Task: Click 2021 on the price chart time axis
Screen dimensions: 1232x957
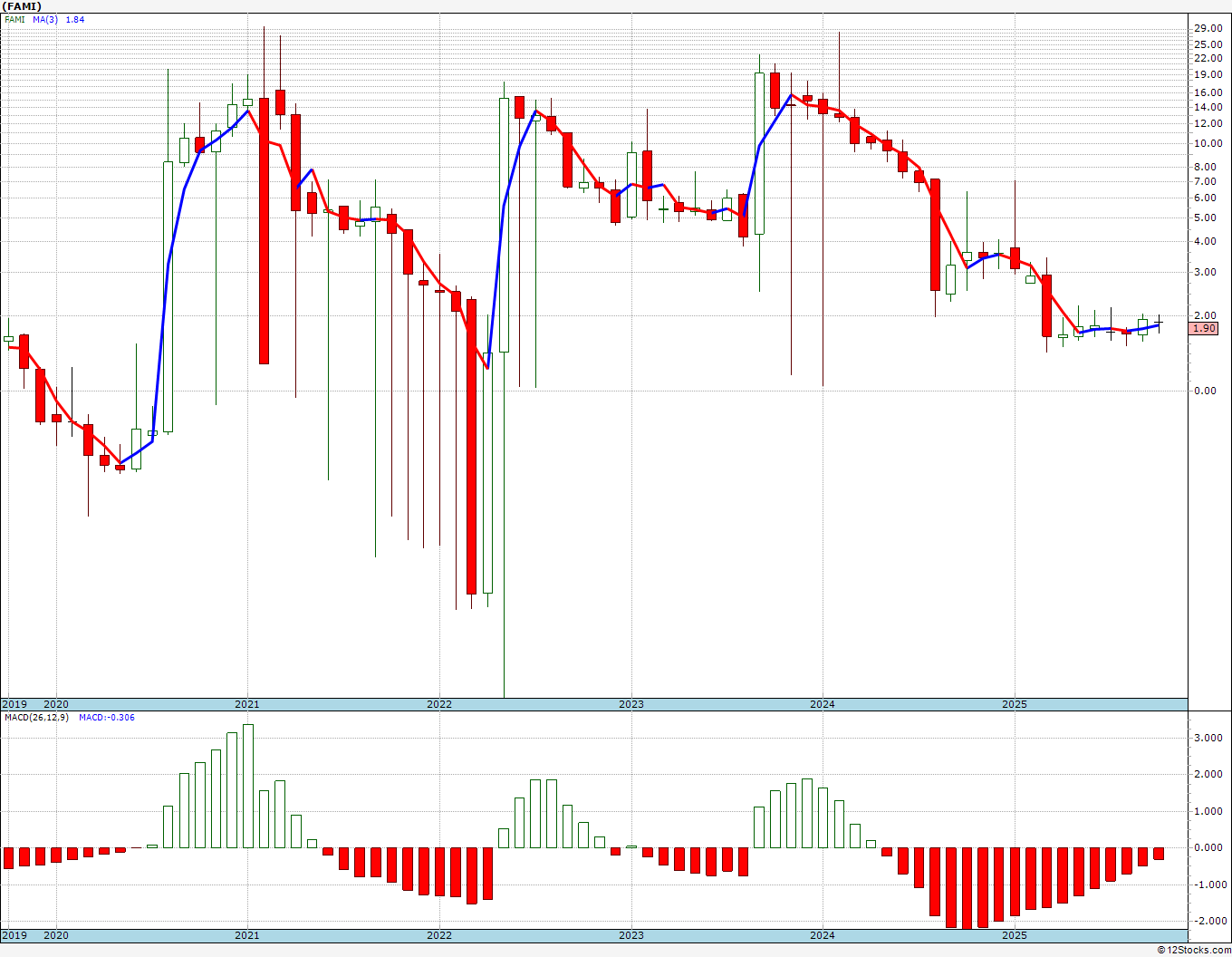Action: [x=247, y=704]
